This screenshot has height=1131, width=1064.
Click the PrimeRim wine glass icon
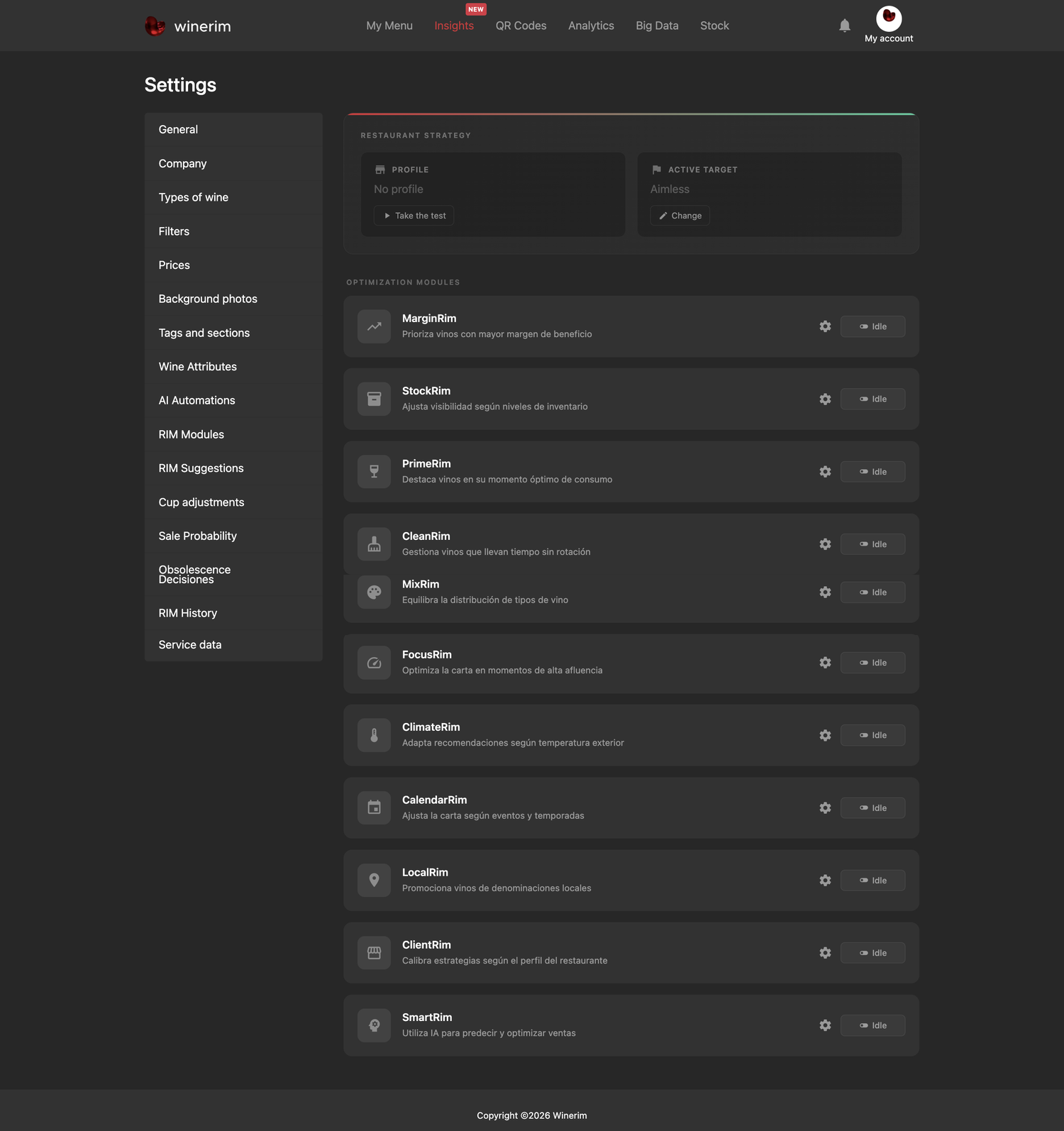pos(374,472)
